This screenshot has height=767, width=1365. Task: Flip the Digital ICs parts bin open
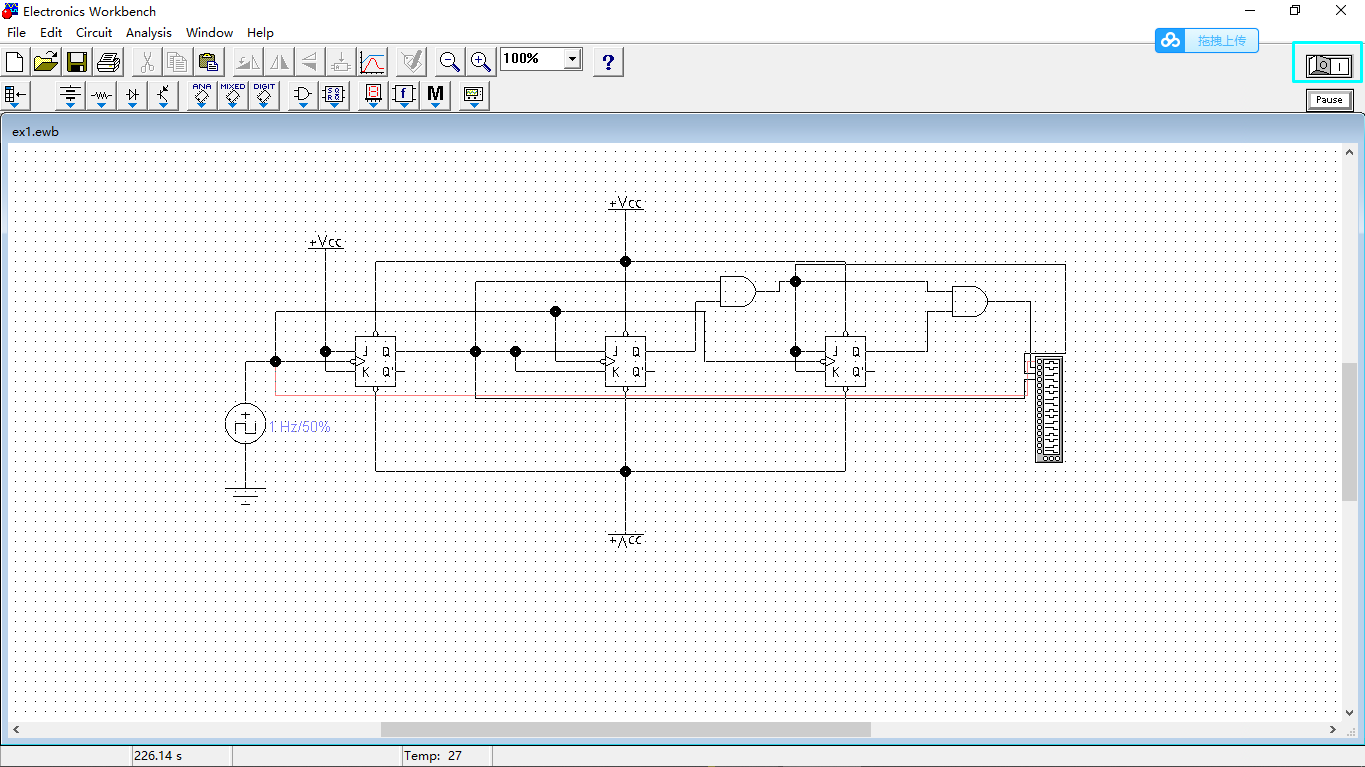pyautogui.click(x=264, y=95)
